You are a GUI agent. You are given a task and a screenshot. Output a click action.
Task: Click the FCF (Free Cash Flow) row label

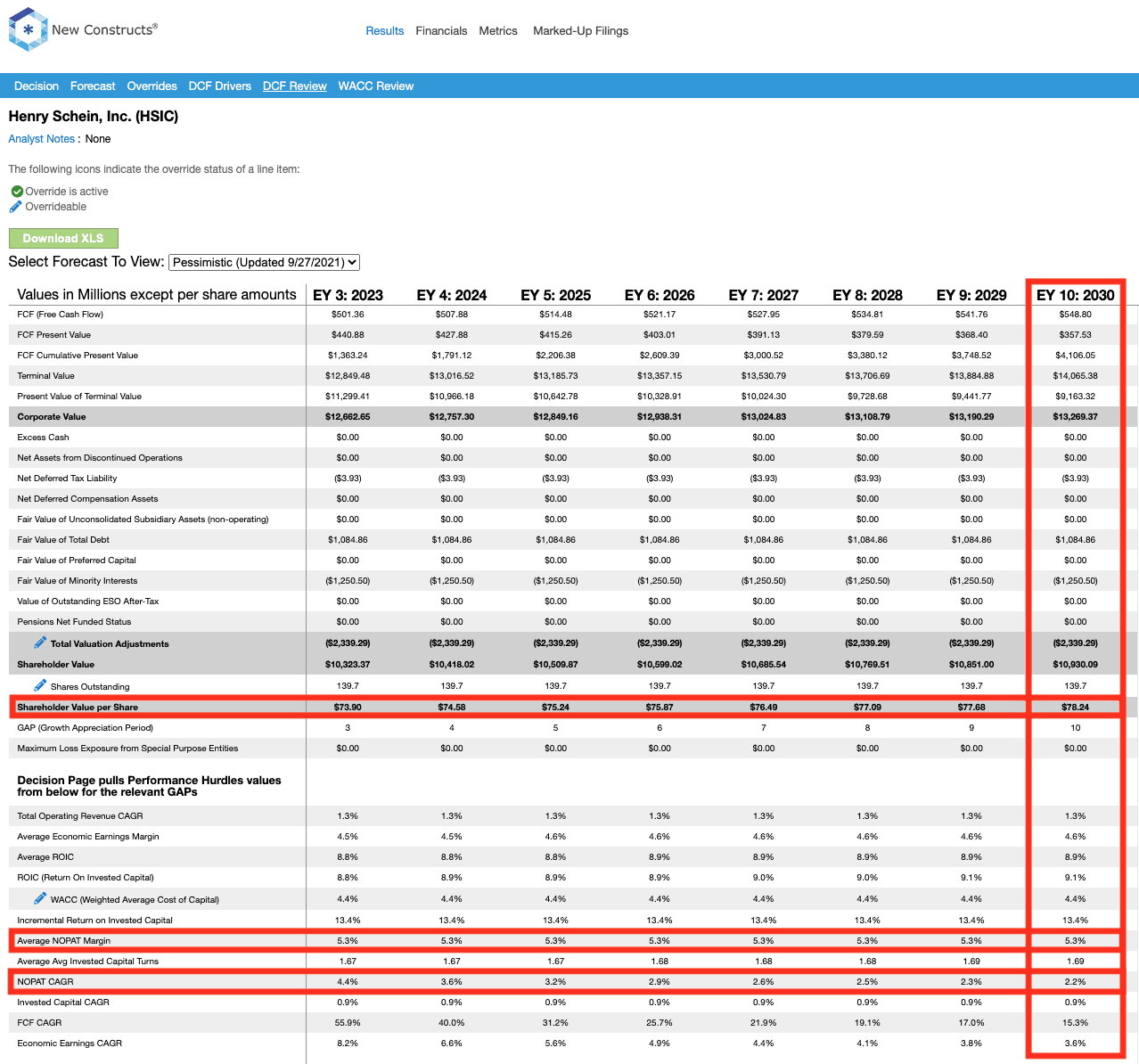coord(61,315)
